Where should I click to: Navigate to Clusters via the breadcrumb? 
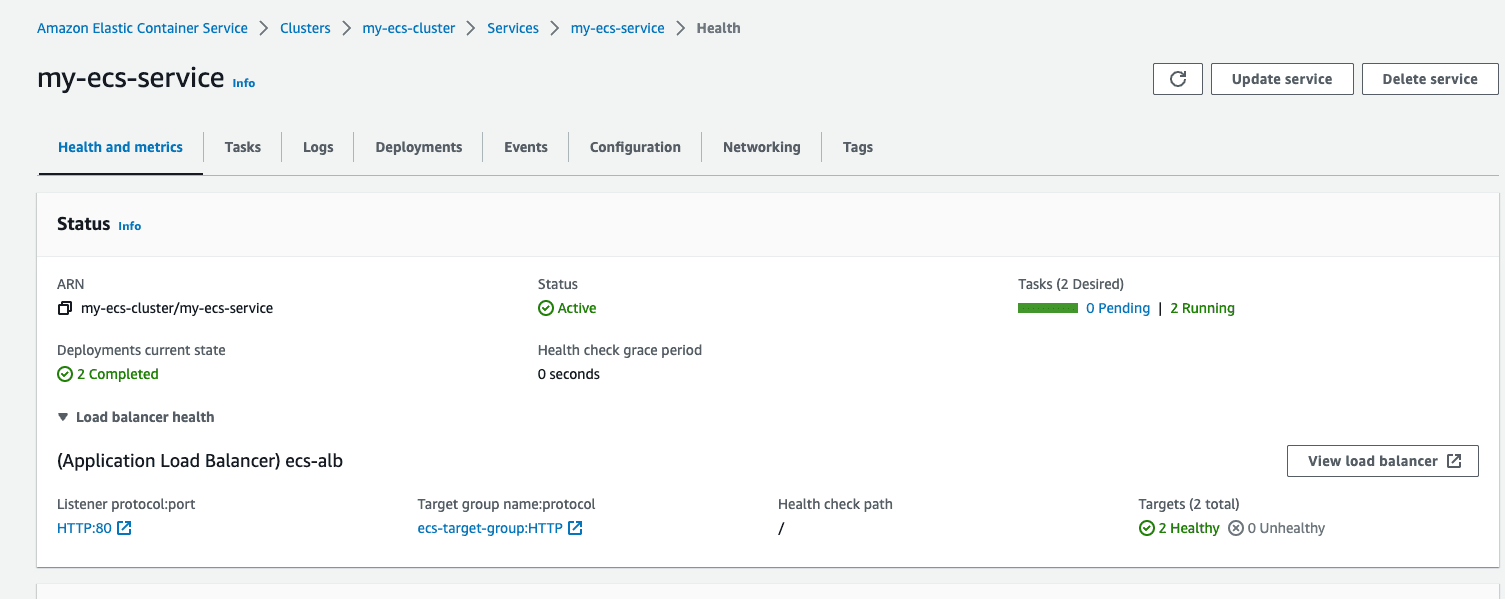point(305,27)
